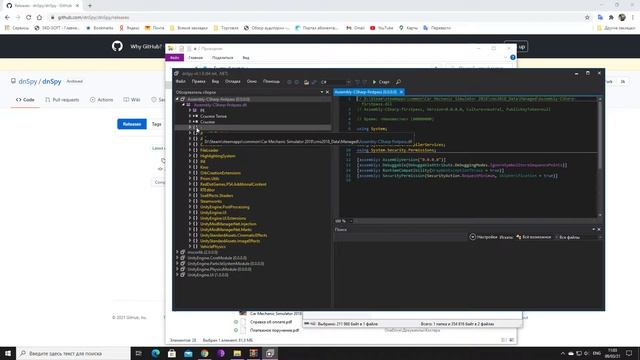This screenshot has height=360, width=640.
Task: Open Microsoft Edge from the taskbar
Action: pos(156,353)
